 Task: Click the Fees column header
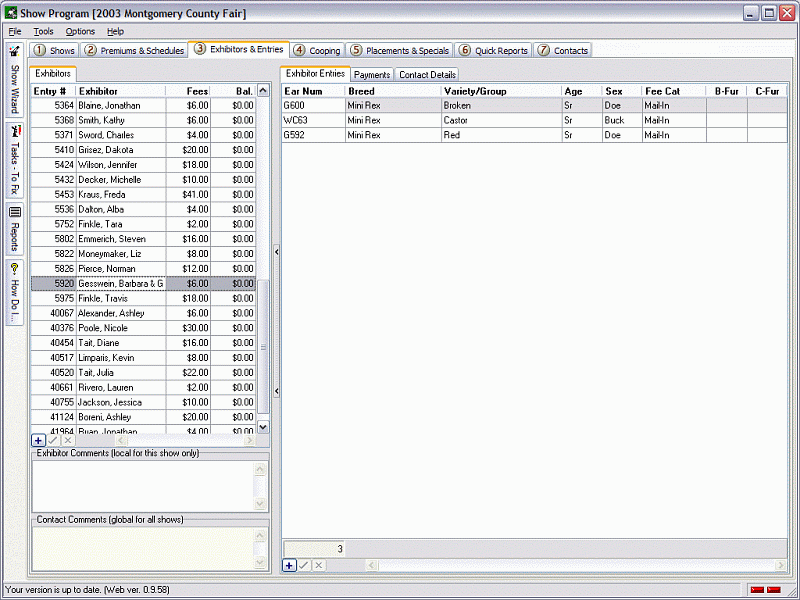click(188, 91)
